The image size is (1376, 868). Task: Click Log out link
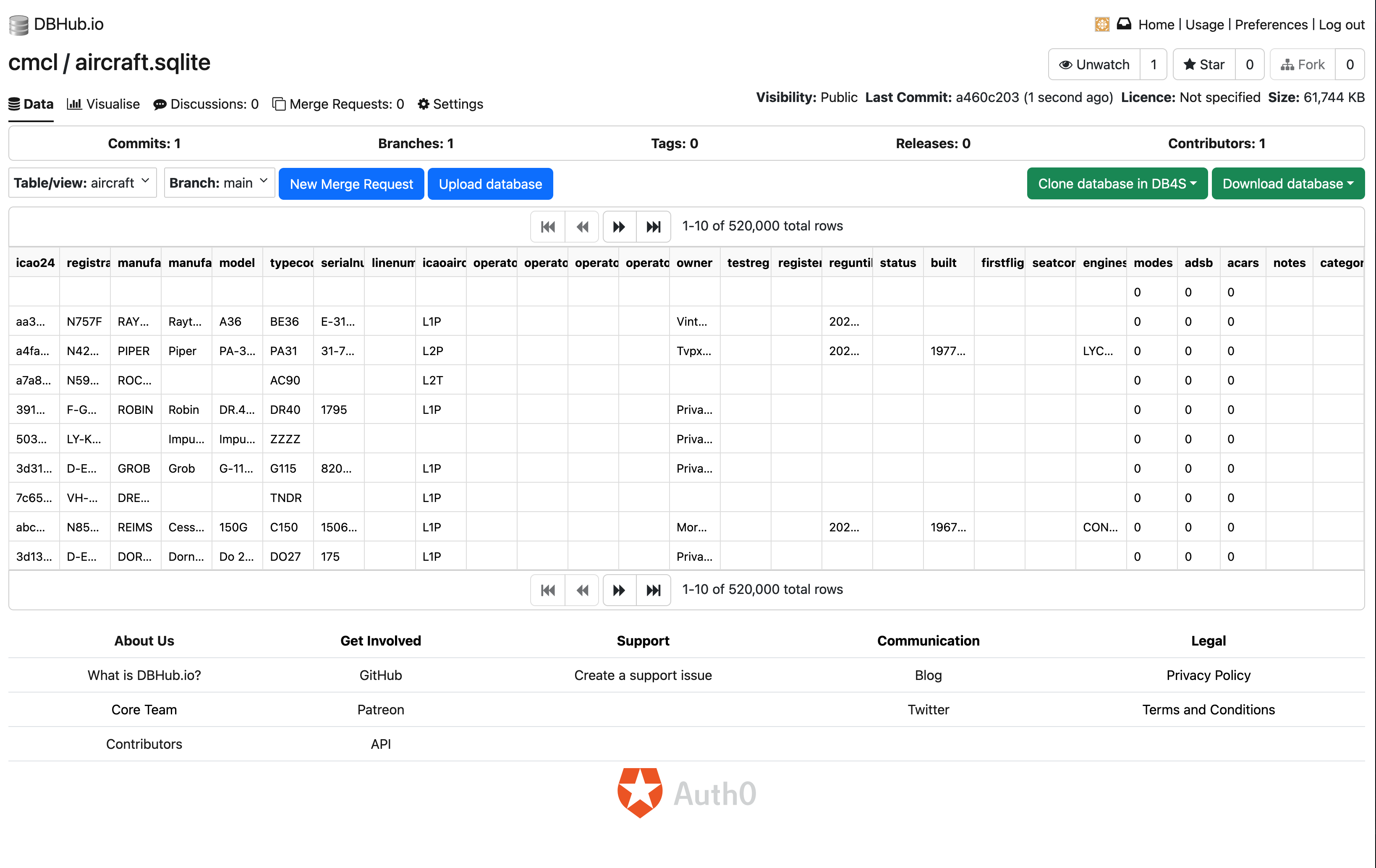coord(1341,25)
